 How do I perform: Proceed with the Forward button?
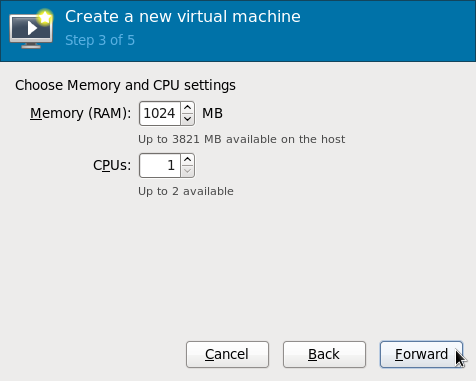click(421, 354)
